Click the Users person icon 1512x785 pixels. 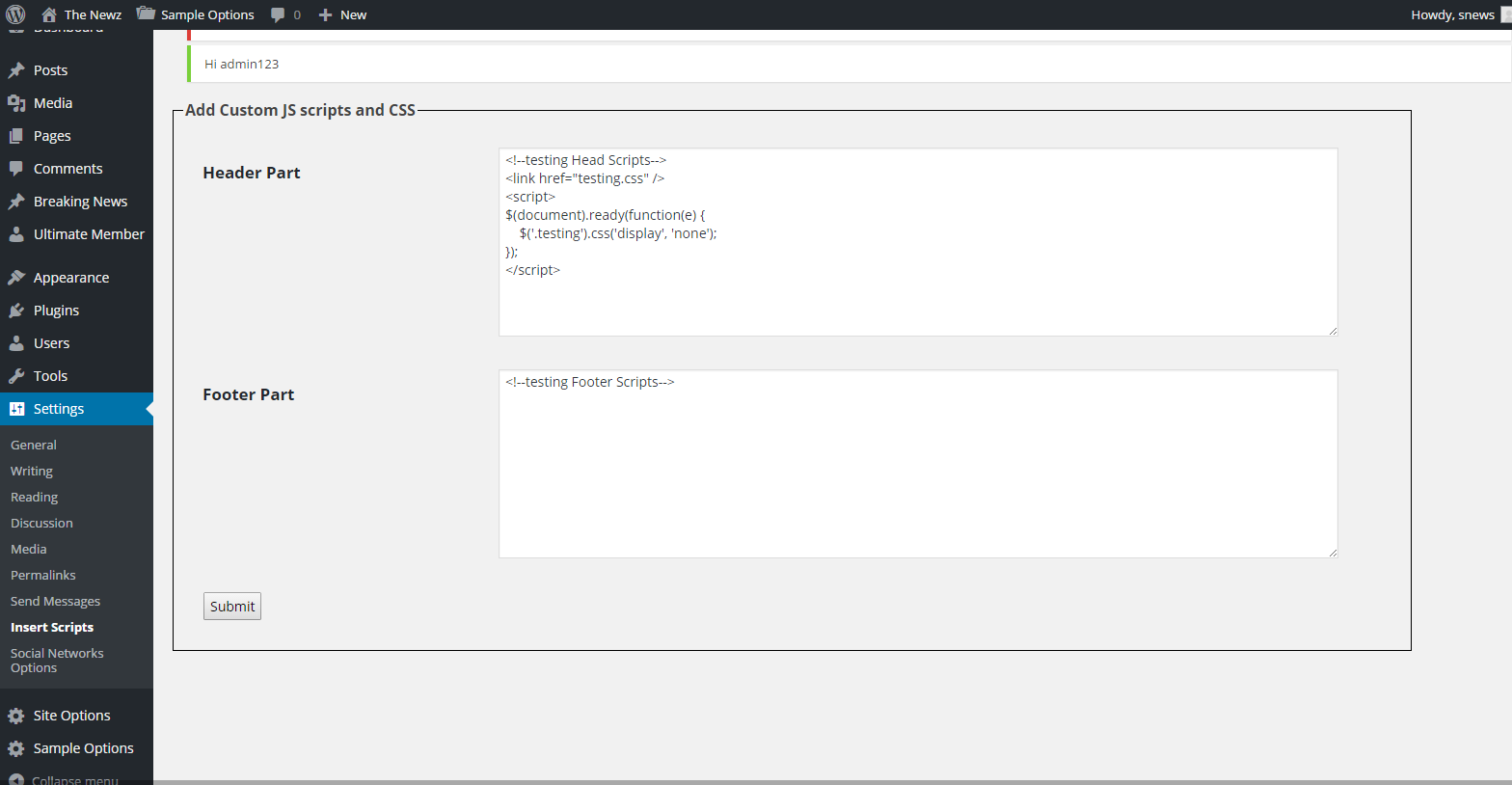16,343
